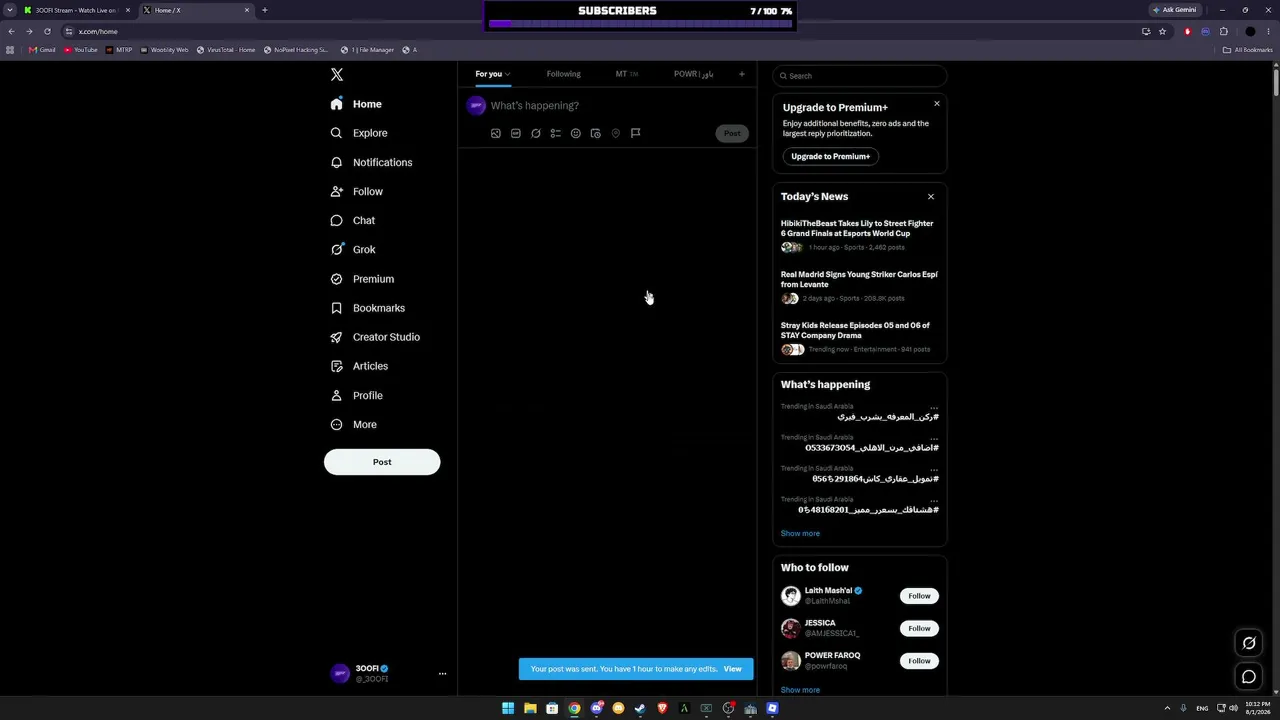The height and width of the screenshot is (720, 1280).
Task: Open the emoji picker in composer
Action: 576,133
